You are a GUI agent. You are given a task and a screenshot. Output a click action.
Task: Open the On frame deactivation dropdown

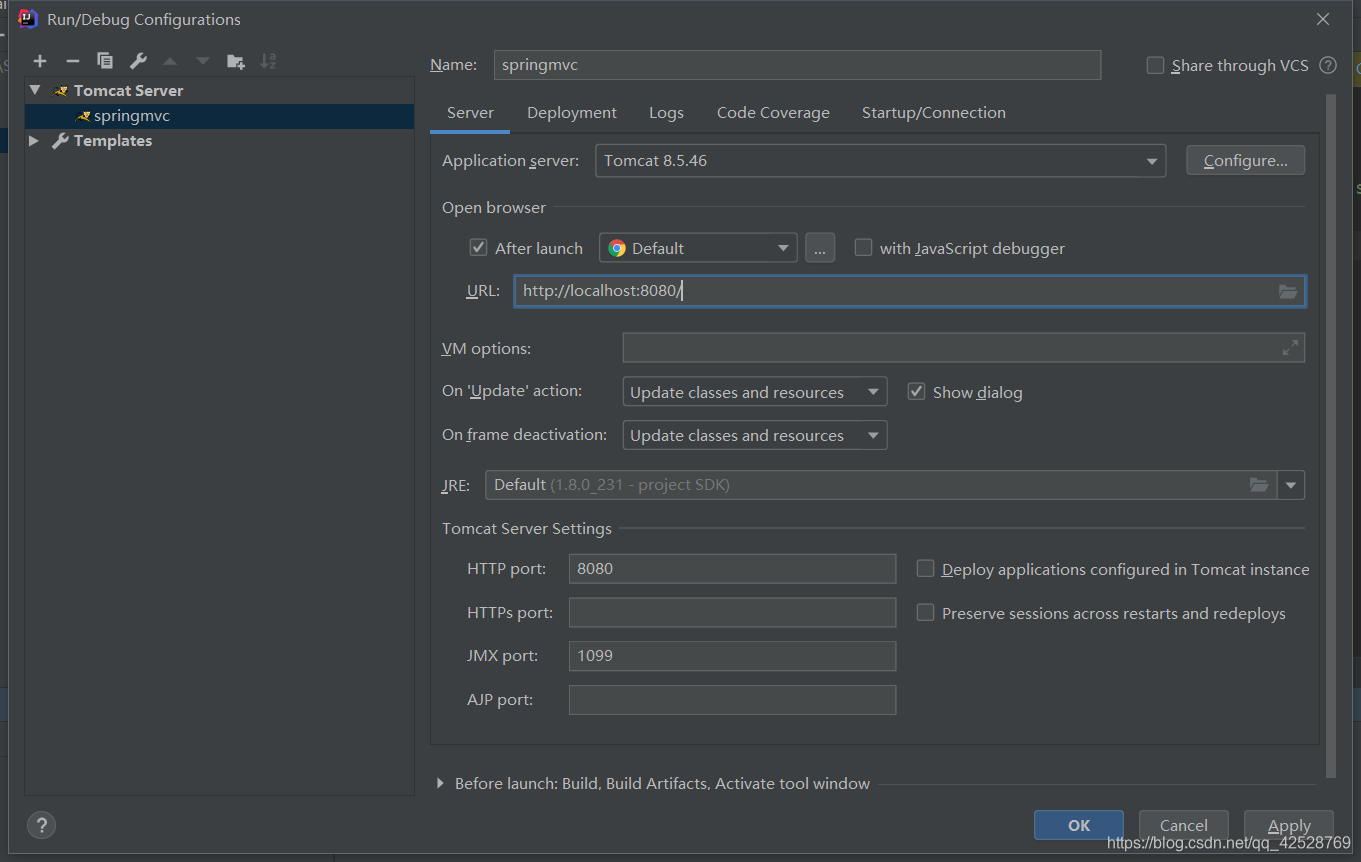click(754, 435)
